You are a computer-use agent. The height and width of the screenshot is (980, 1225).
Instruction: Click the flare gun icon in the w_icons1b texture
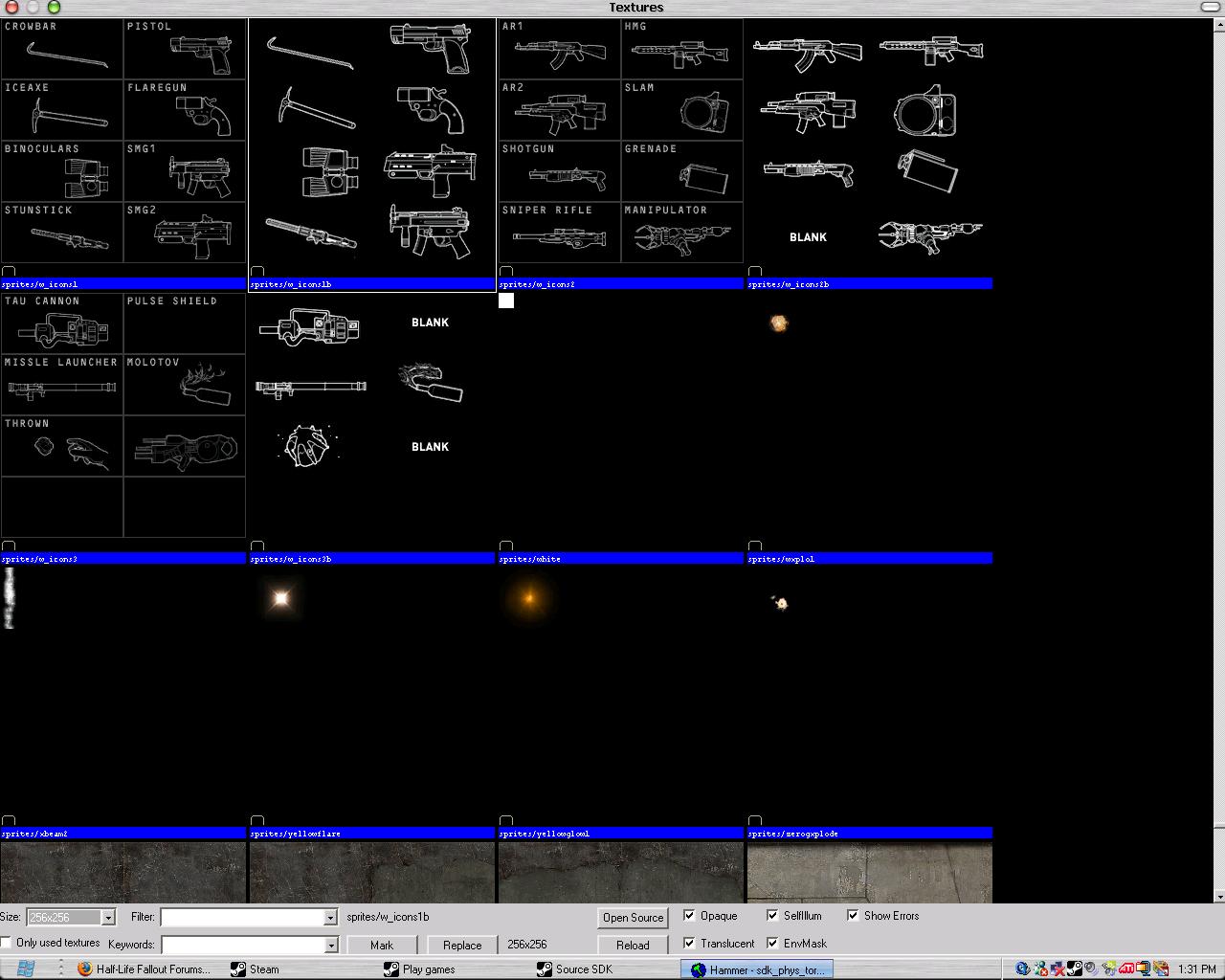[x=431, y=109]
